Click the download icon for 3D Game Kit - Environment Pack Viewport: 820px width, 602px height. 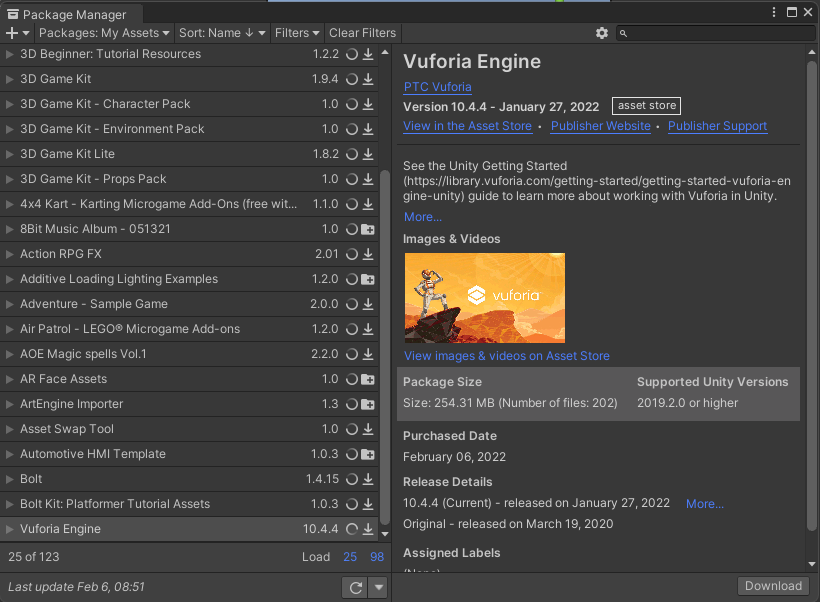coord(368,129)
